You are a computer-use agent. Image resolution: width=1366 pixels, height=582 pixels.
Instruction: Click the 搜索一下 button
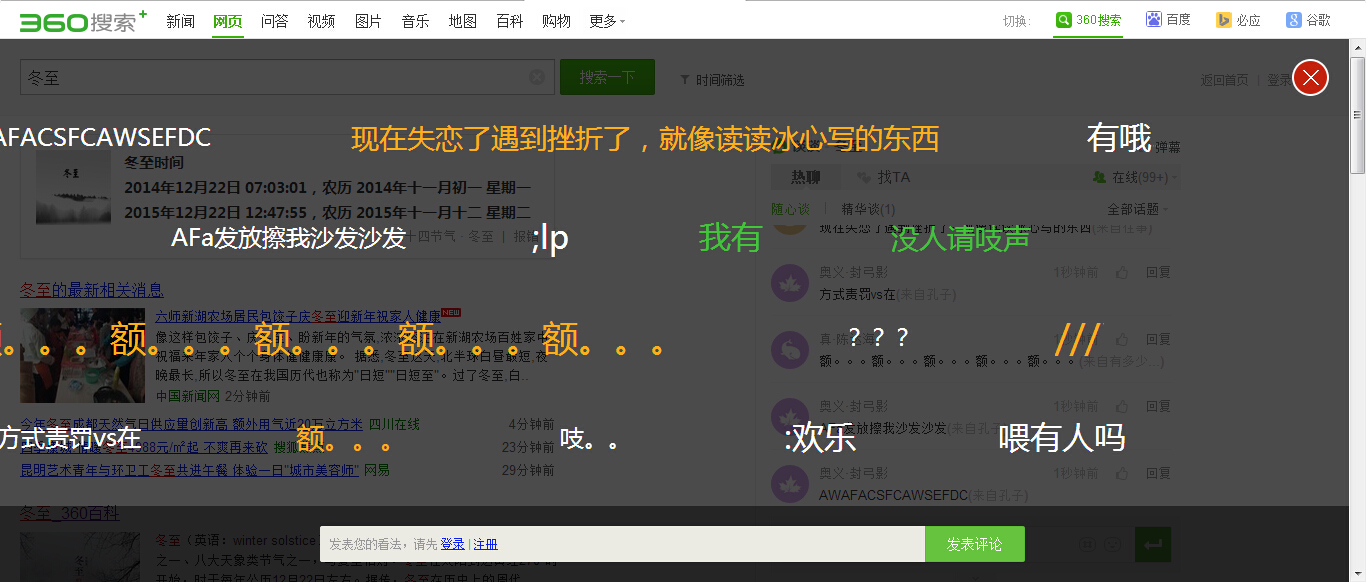[x=607, y=77]
